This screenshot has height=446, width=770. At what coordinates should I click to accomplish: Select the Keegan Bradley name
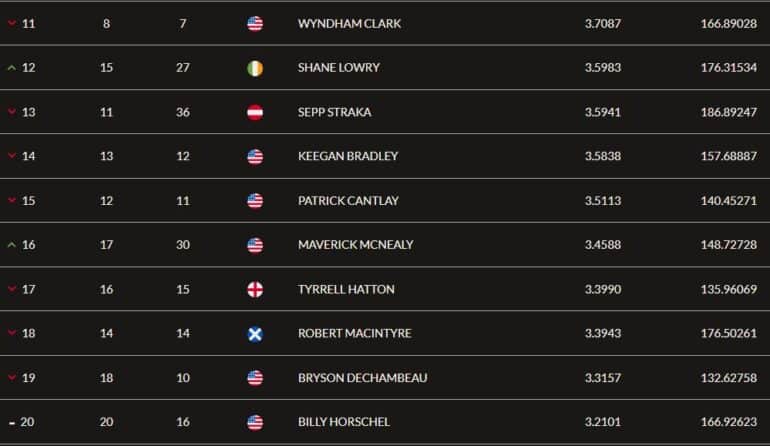348,156
